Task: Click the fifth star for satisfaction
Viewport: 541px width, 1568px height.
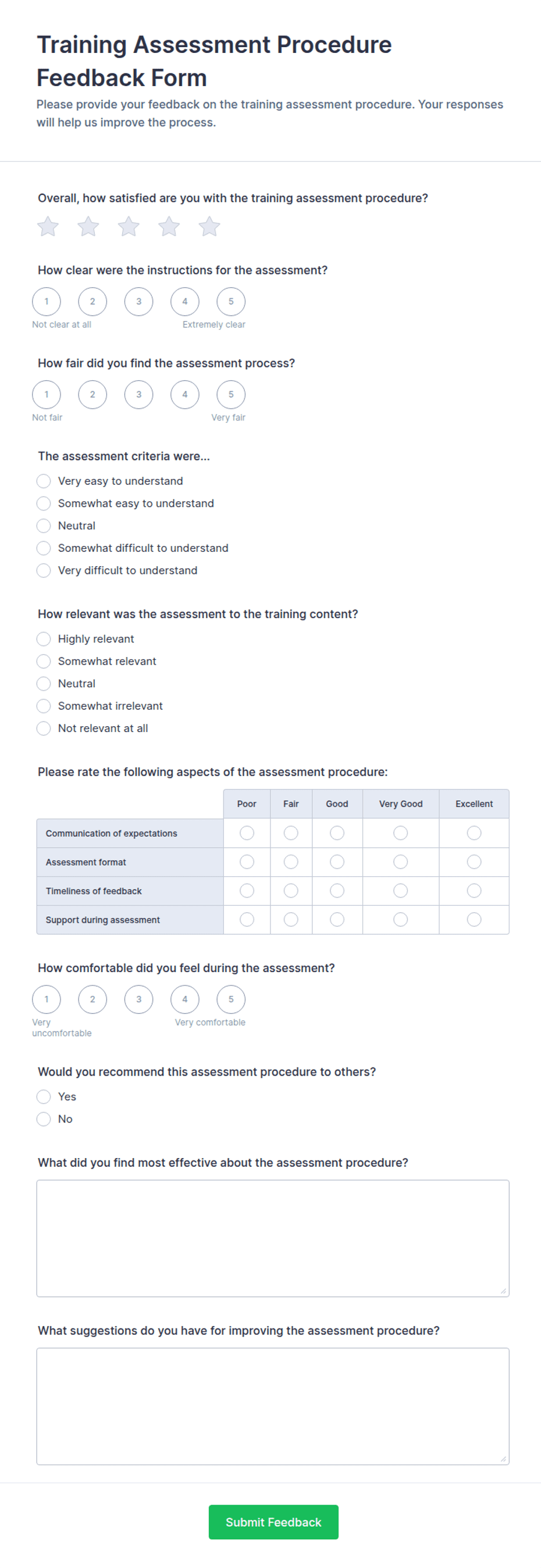Action: (x=209, y=226)
